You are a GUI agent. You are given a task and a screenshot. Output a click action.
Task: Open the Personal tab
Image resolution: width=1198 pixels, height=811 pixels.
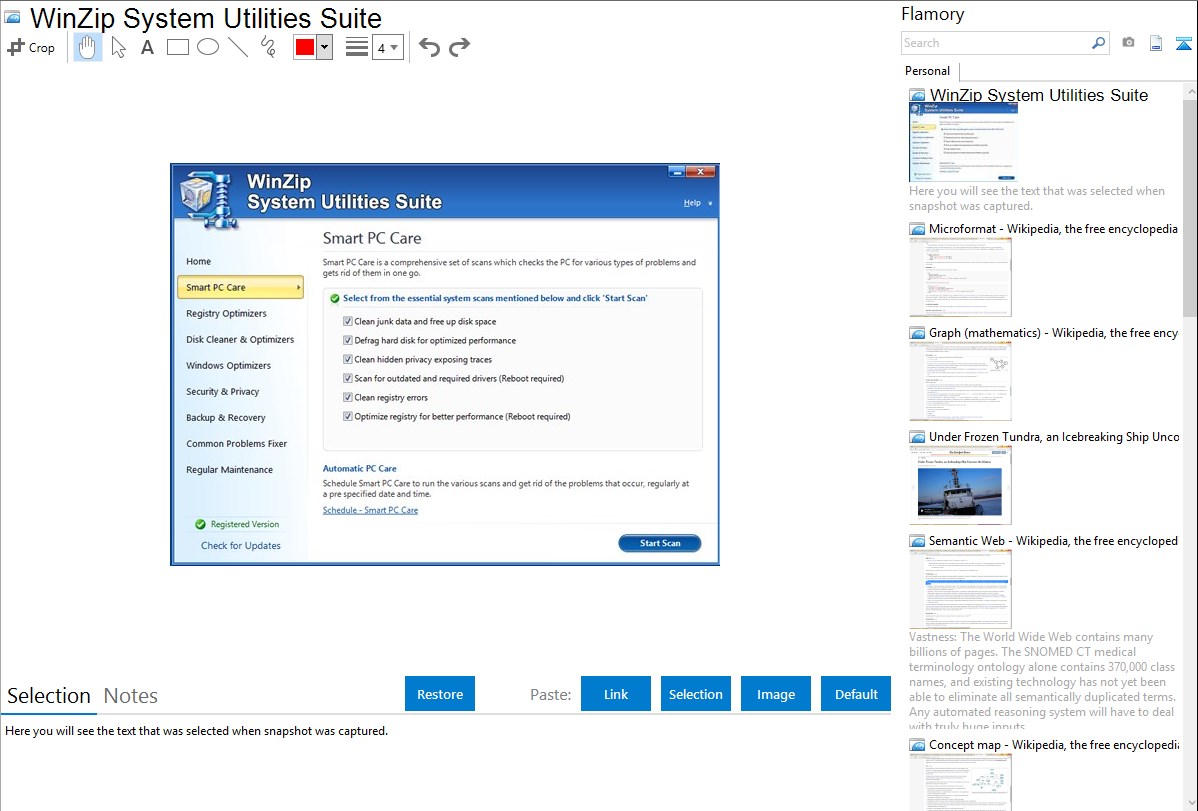point(928,71)
